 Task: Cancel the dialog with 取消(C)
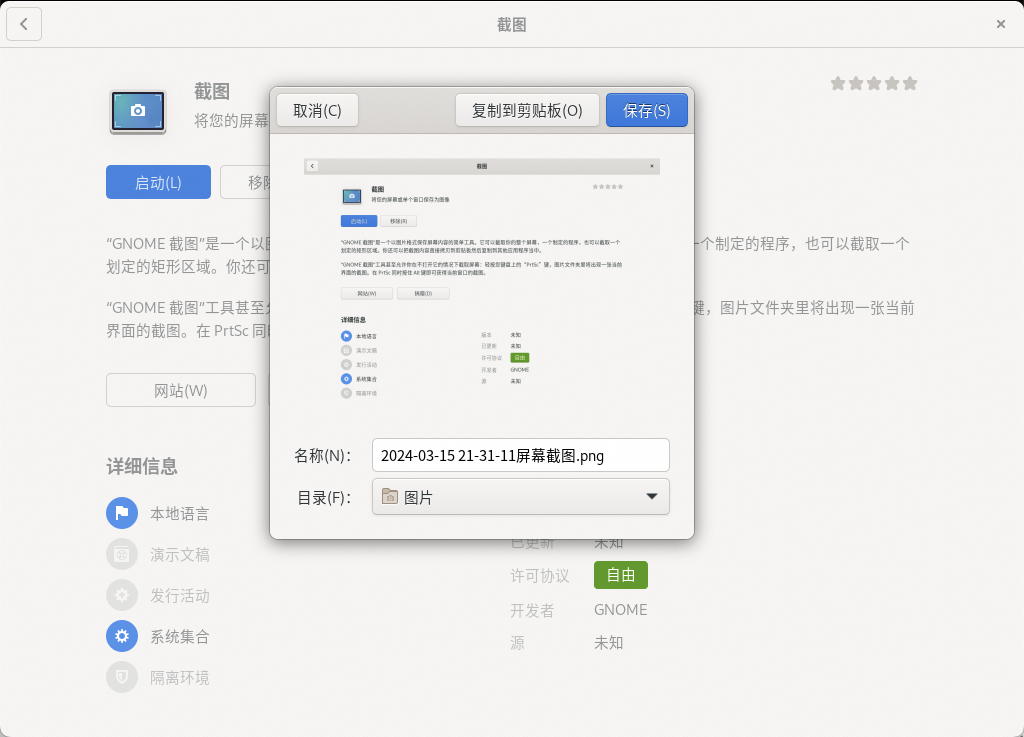pos(317,110)
